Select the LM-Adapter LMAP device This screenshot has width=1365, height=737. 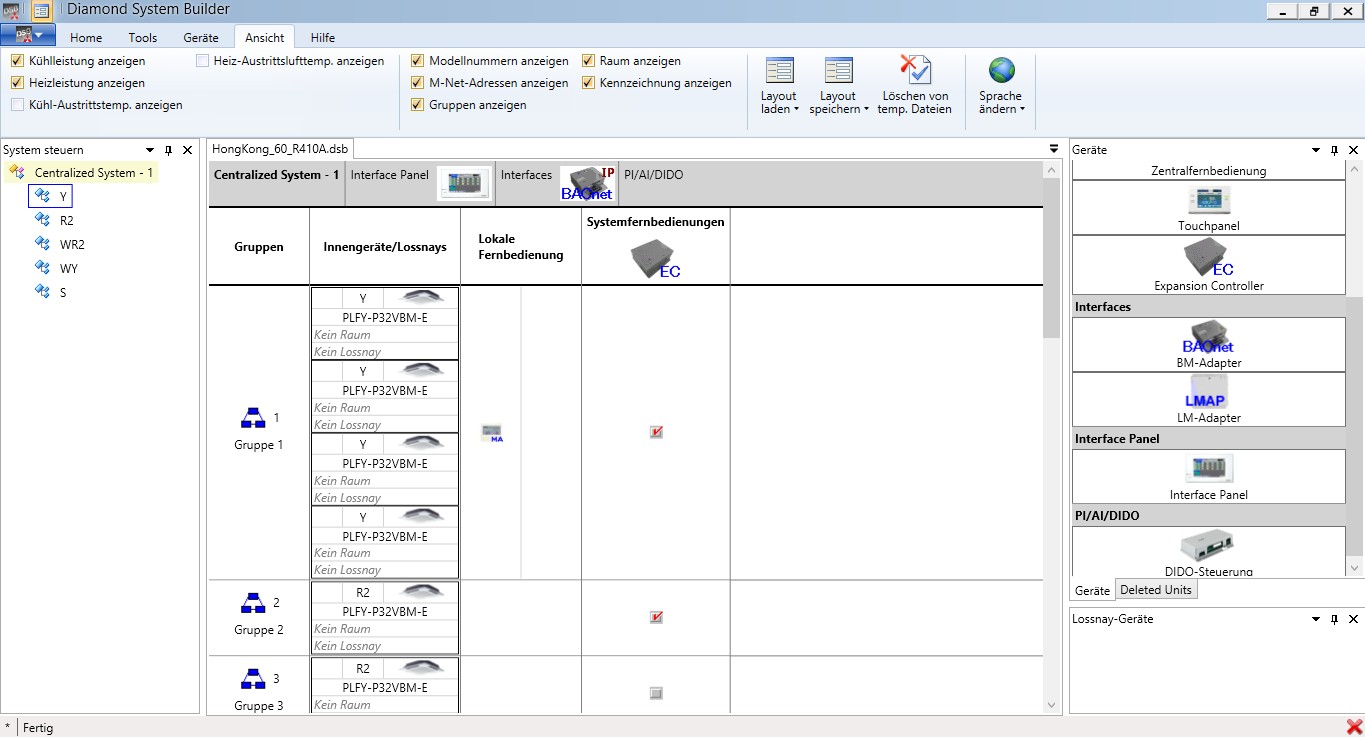tap(1208, 399)
